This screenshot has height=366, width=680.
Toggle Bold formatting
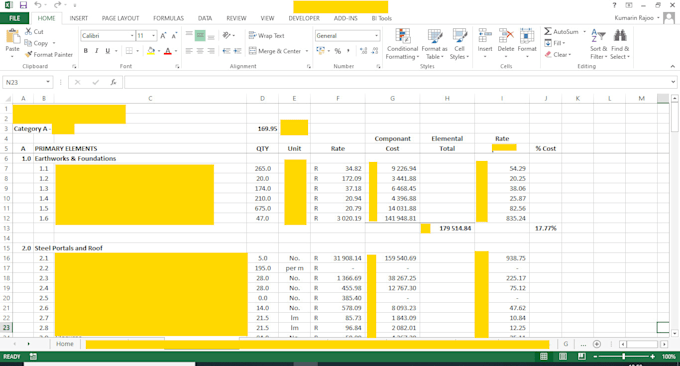tap(86, 51)
